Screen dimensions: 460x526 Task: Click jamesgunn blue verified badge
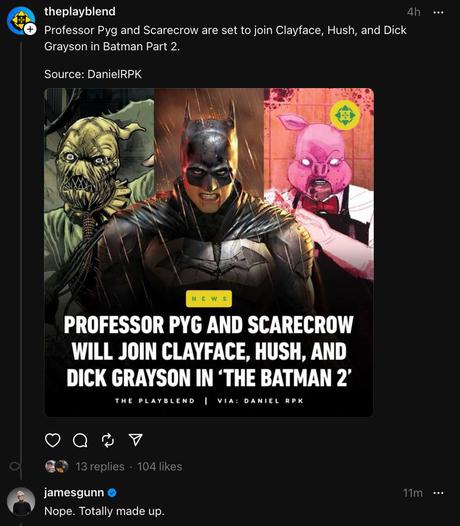(x=112, y=493)
